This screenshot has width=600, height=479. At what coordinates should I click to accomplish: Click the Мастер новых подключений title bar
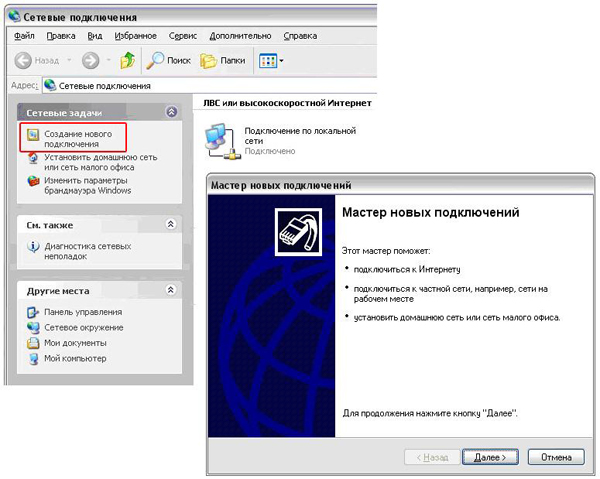pos(400,185)
